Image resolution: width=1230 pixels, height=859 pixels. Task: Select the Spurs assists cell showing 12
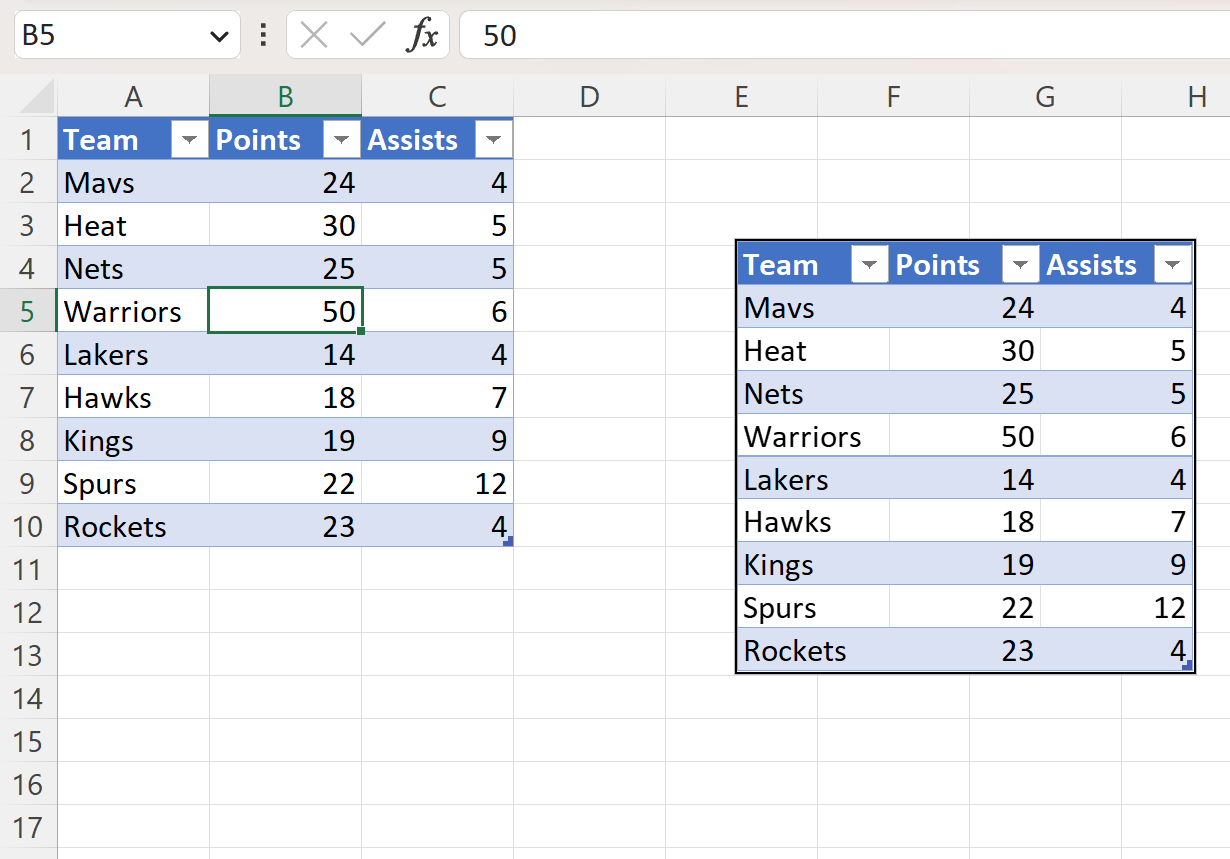[x=437, y=483]
